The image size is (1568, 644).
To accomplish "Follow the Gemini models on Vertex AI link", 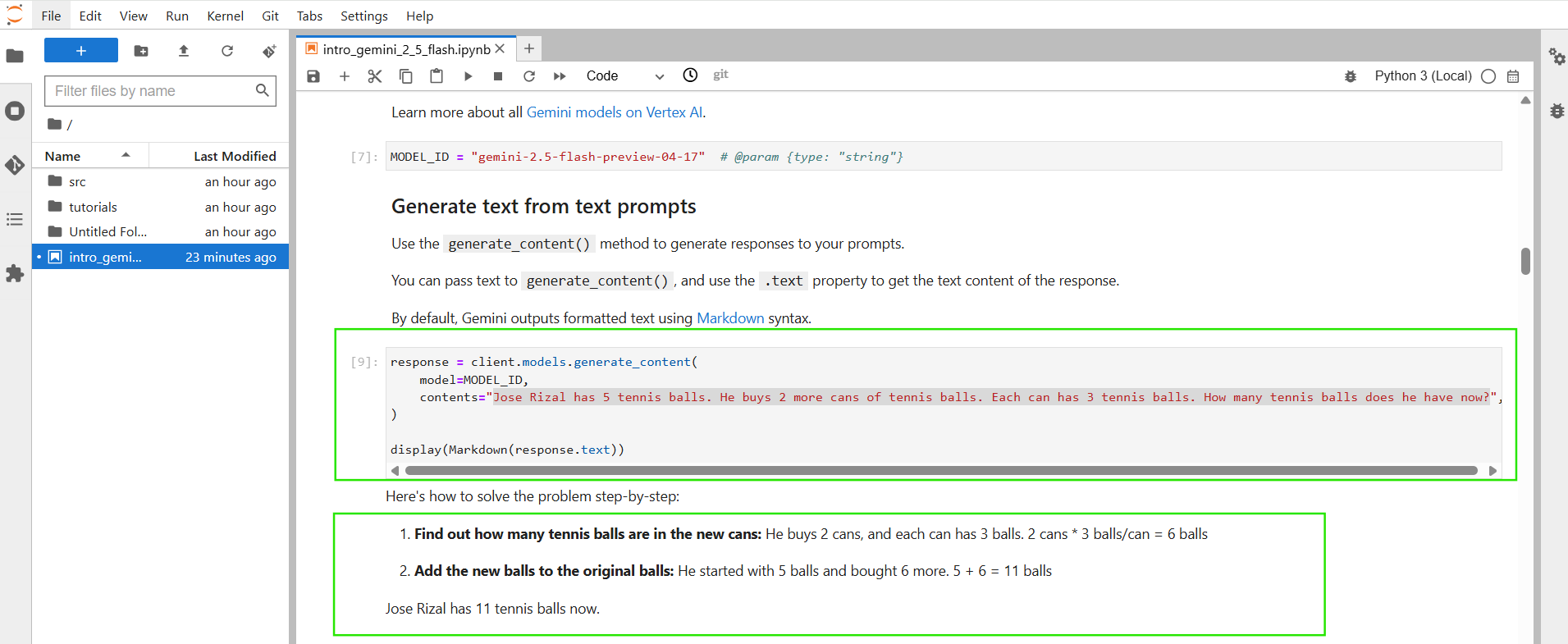I will (x=614, y=112).
